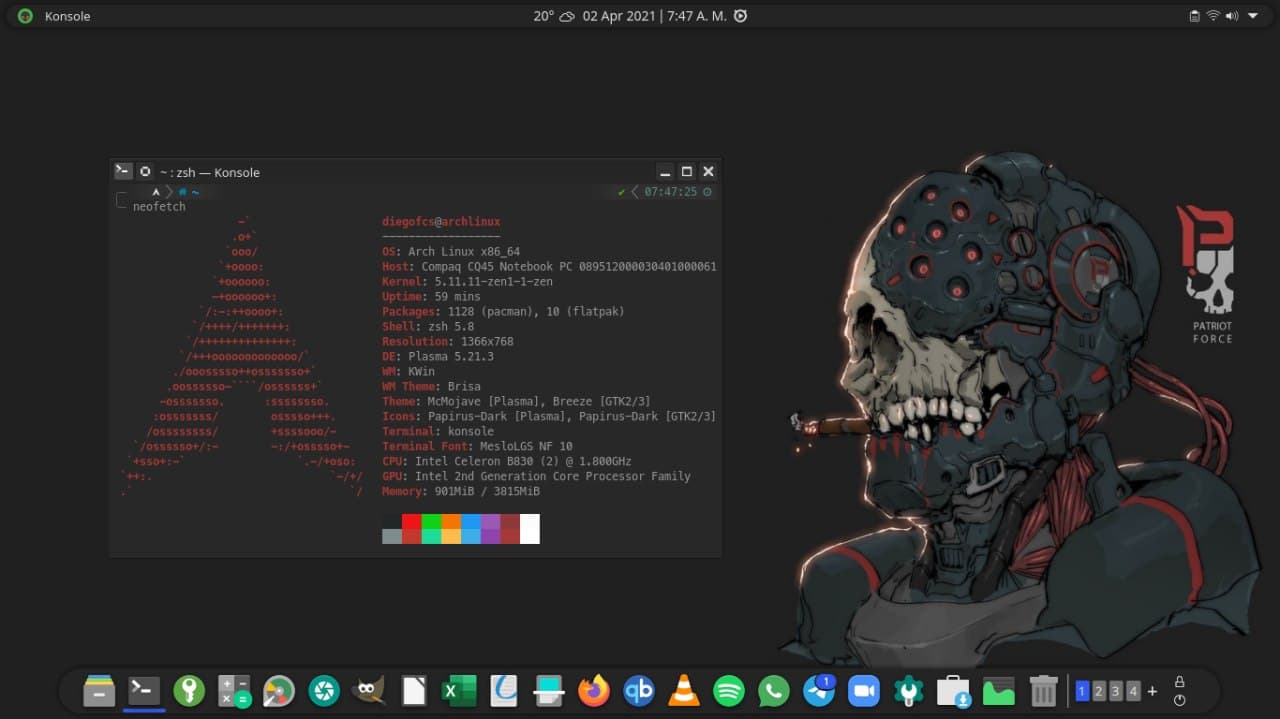
Task: Open Firefox from the dock
Action: pyautogui.click(x=594, y=691)
